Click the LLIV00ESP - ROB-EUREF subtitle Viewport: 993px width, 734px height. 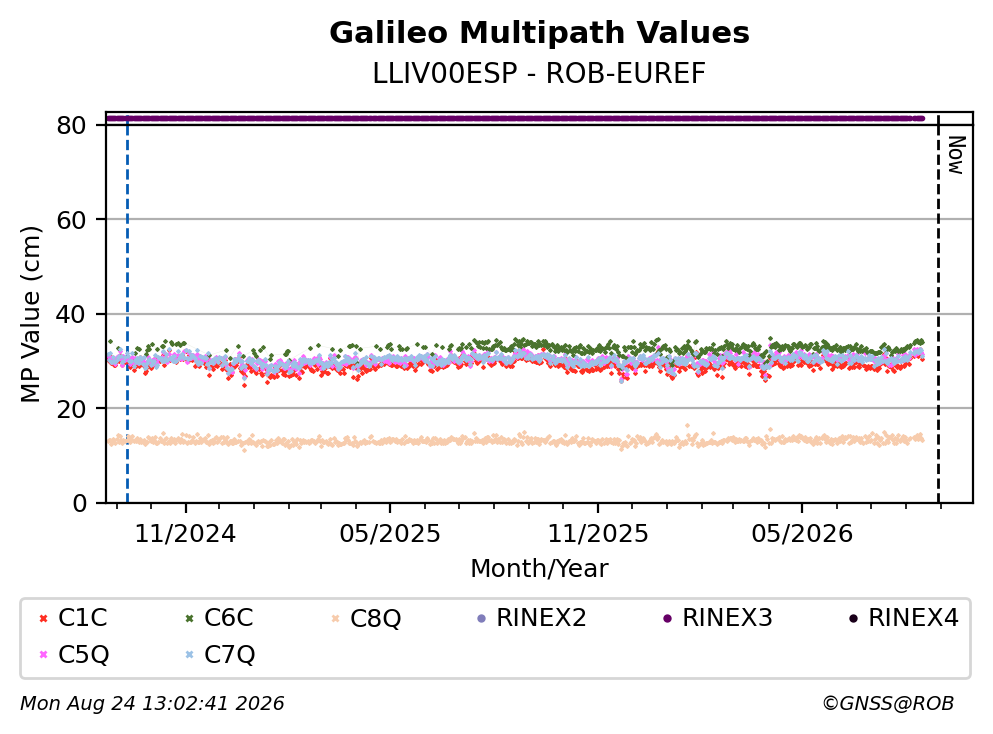click(x=540, y=73)
